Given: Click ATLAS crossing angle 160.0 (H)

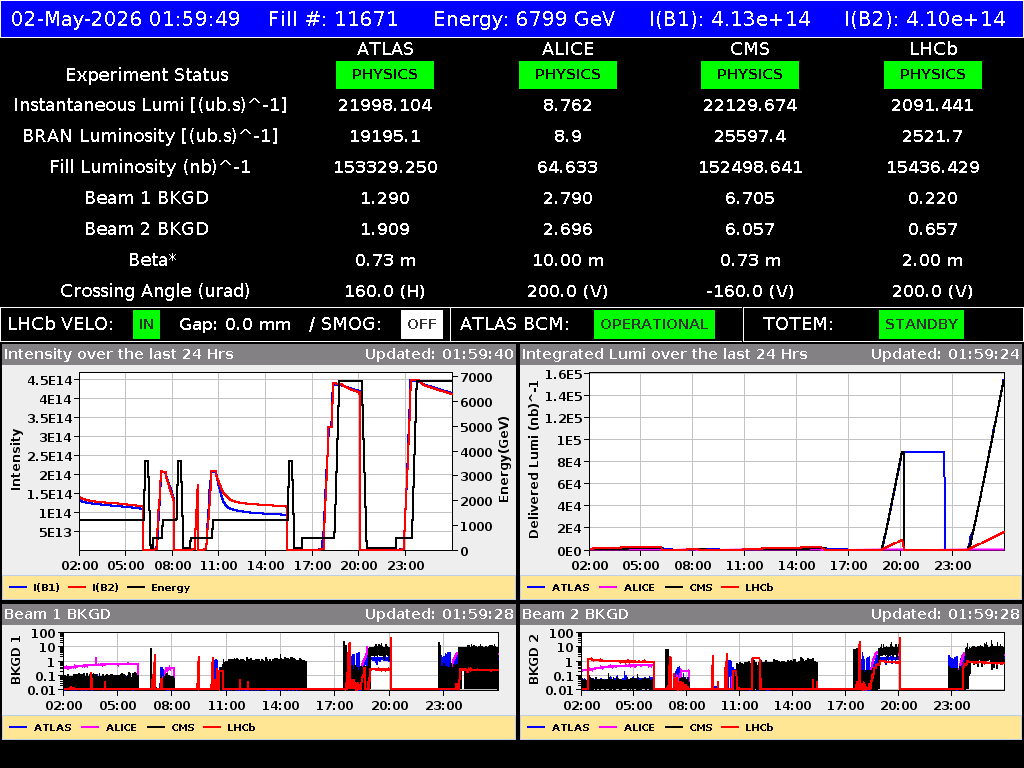Looking at the screenshot, I should pyautogui.click(x=385, y=291).
